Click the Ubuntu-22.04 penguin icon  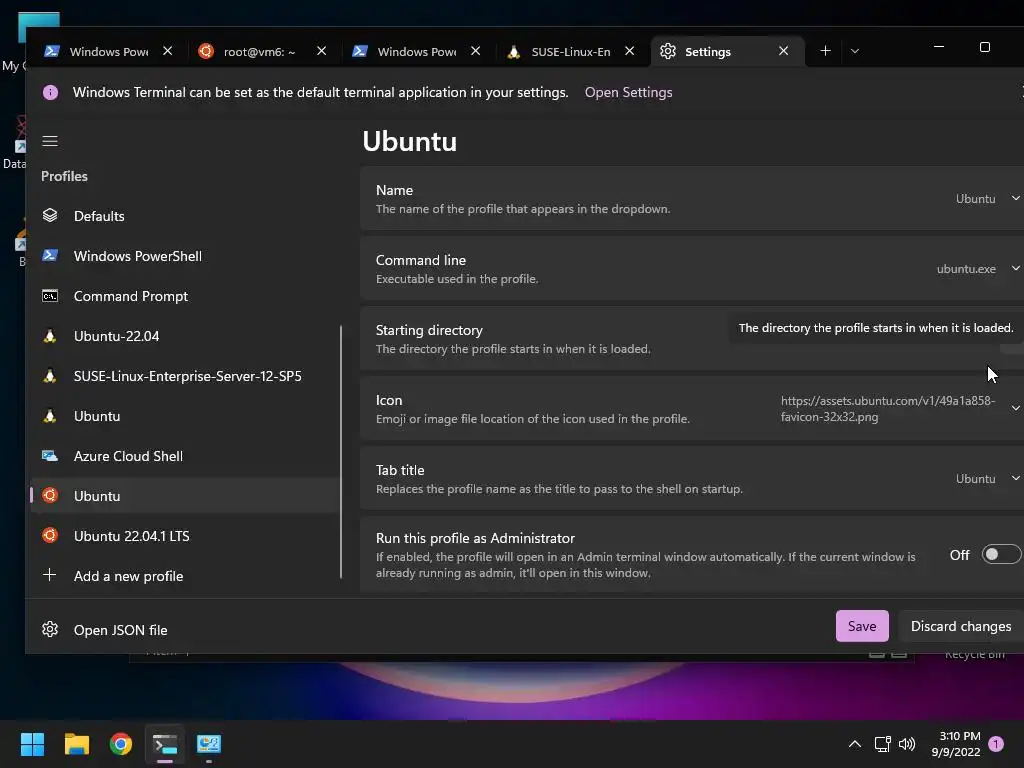(x=50, y=336)
